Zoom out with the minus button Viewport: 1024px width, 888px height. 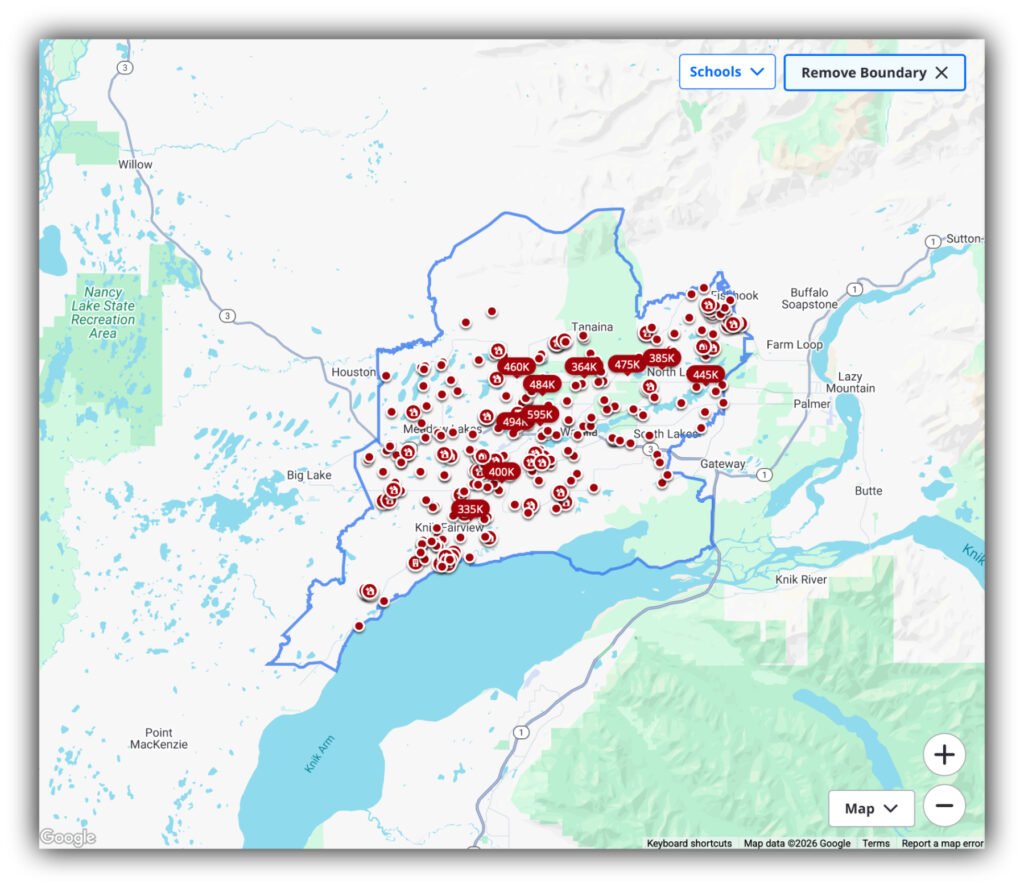tap(944, 805)
